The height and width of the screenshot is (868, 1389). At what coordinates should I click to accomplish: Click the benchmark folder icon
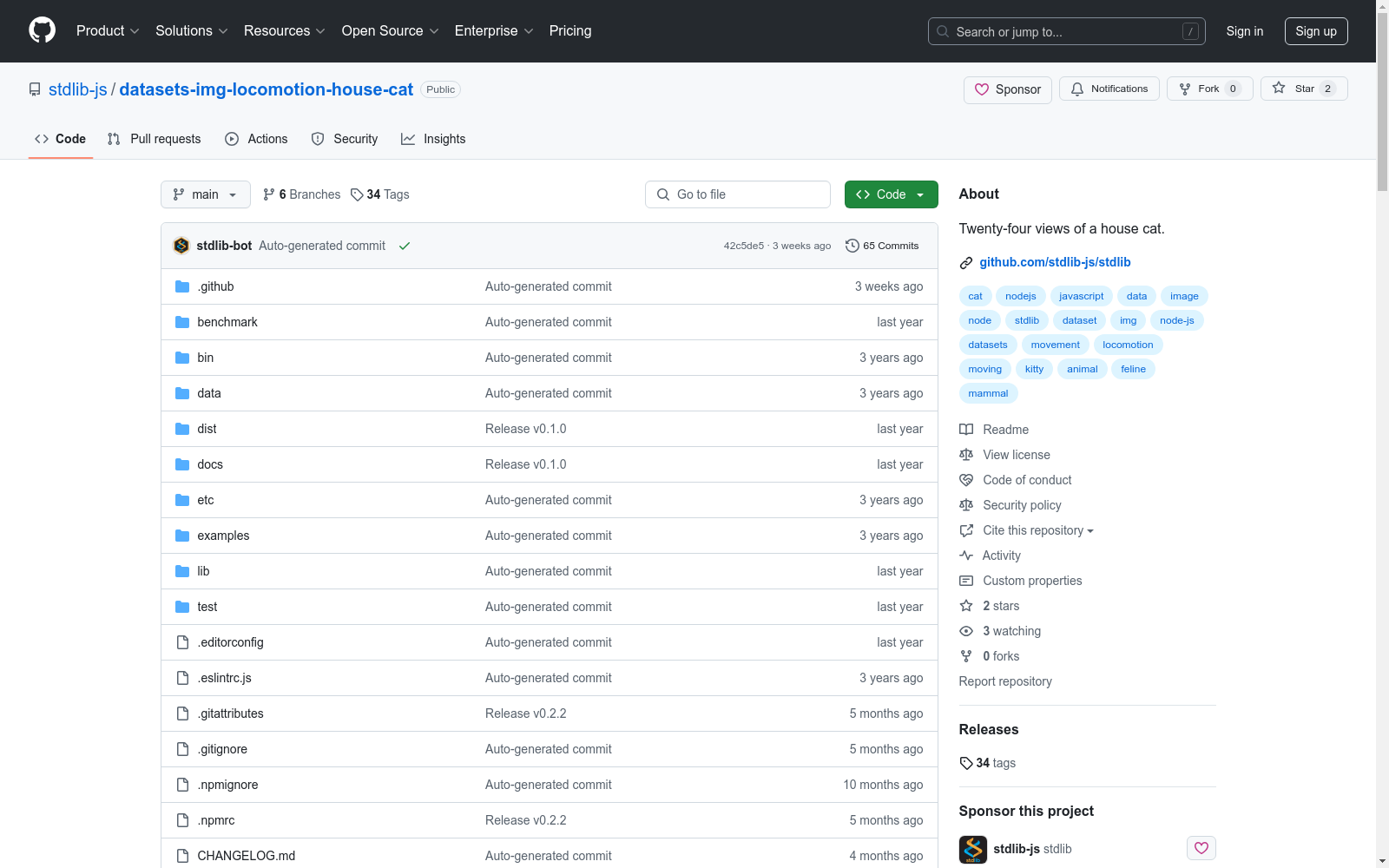[182, 322]
